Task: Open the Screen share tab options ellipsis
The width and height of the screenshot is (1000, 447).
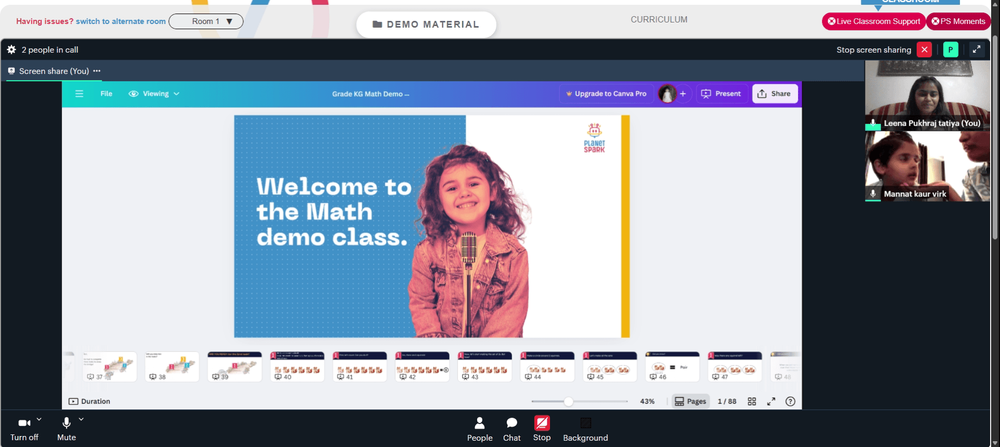Action: click(x=96, y=71)
